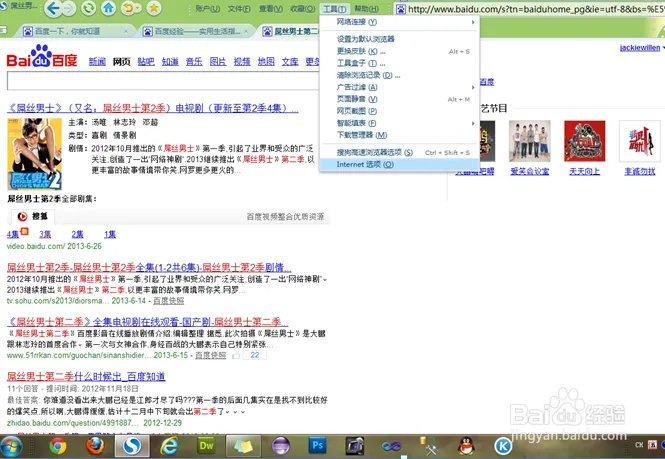Open the 收藏(O) menu
Image resolution: width=665 pixels, height=459 pixels.
pos(302,8)
